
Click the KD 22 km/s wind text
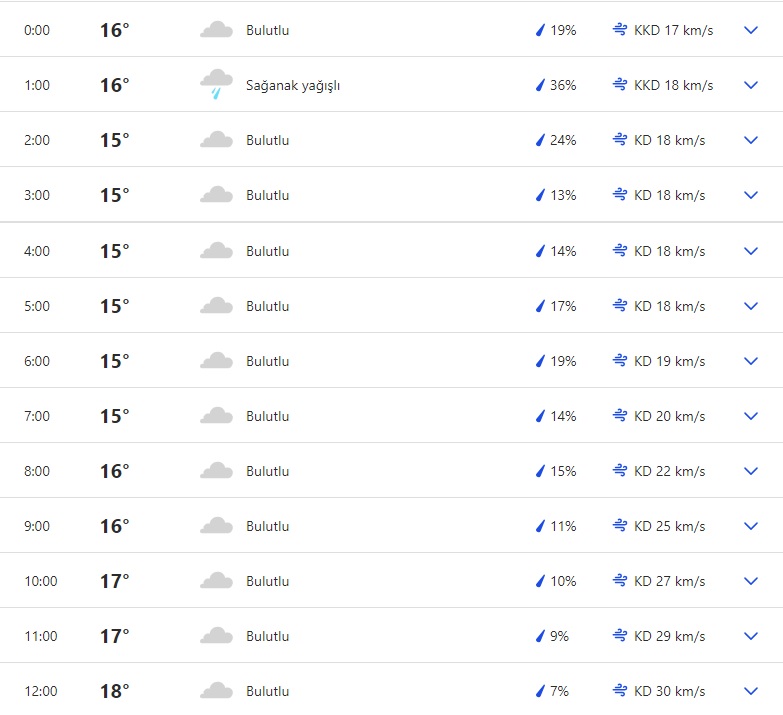pos(669,471)
